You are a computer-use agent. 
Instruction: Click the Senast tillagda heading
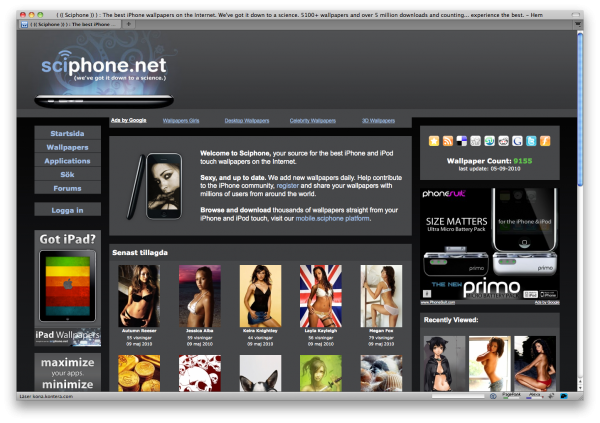[140, 253]
